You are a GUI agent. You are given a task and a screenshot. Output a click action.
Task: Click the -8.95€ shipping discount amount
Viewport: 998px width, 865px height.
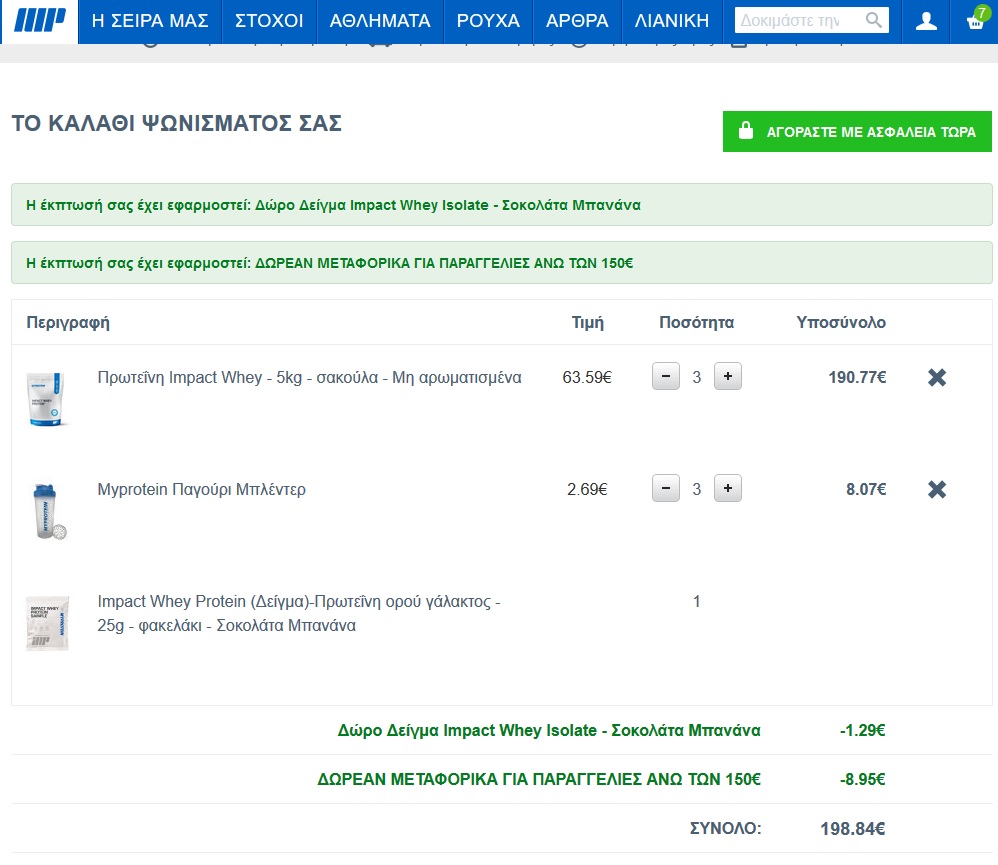pos(862,779)
